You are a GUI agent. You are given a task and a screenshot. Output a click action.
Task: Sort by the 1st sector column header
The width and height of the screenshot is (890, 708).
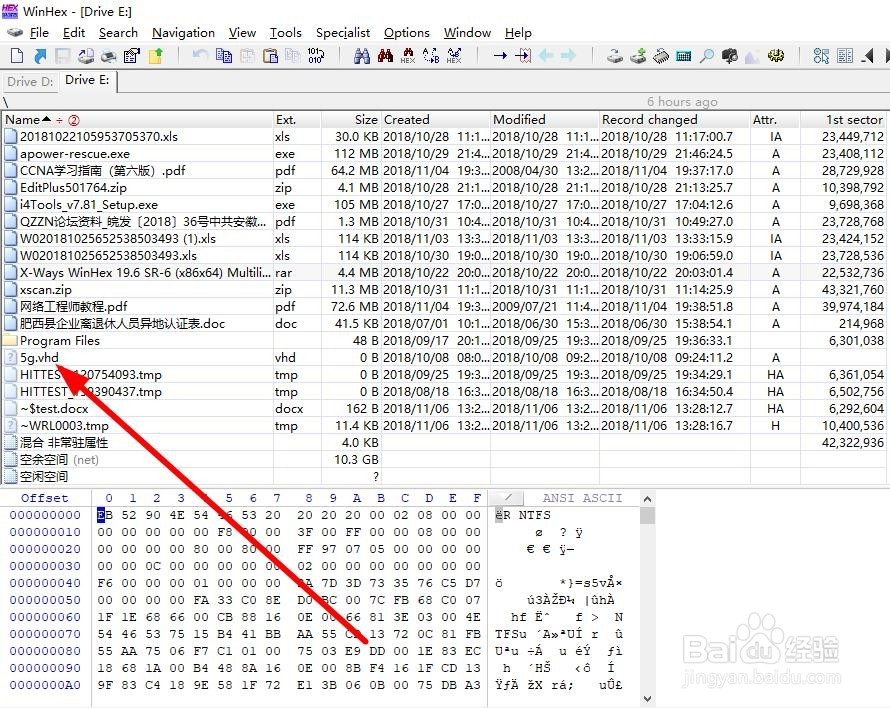click(844, 120)
